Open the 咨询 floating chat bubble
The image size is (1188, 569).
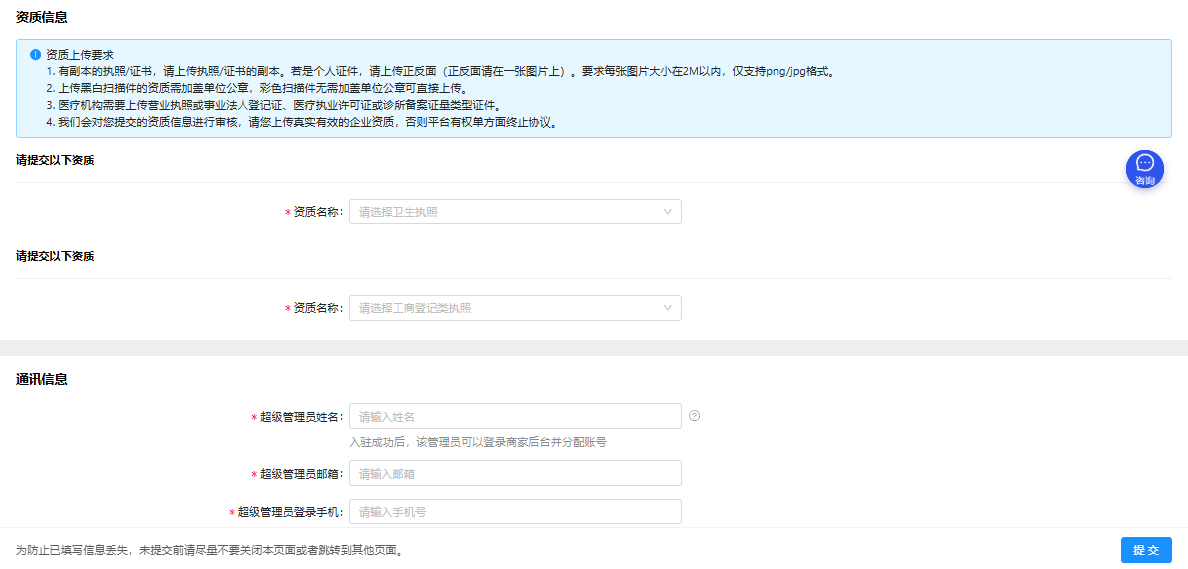[x=1144, y=169]
